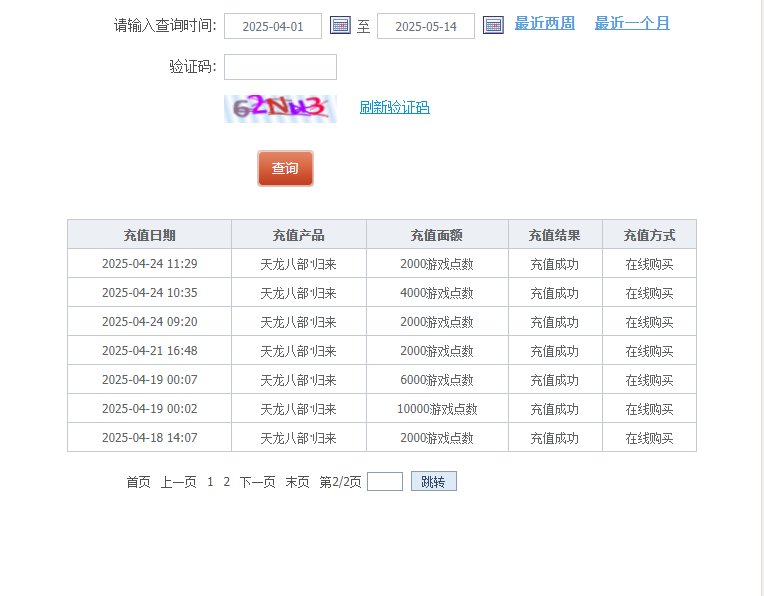This screenshot has height=596, width=764.
Task: Click 在线购买 in the 00:07 row
Action: [649, 380]
